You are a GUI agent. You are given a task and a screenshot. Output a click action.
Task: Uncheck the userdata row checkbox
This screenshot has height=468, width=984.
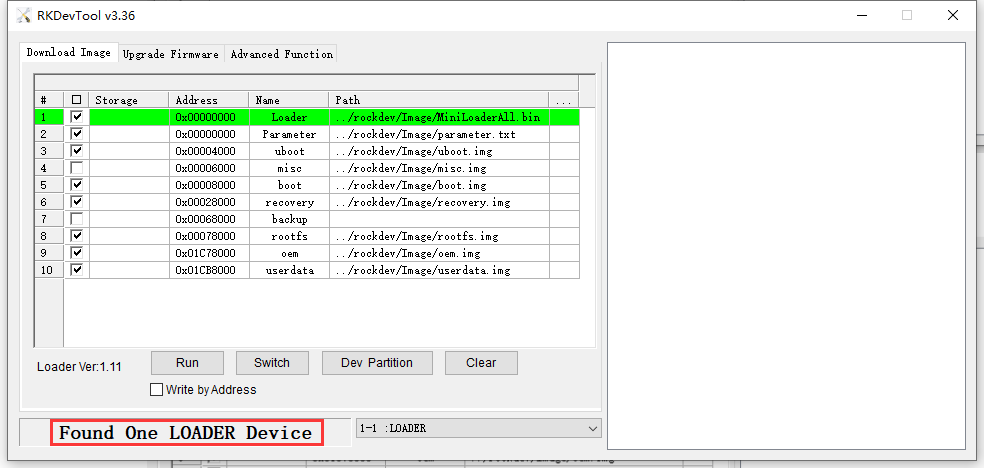tap(77, 270)
